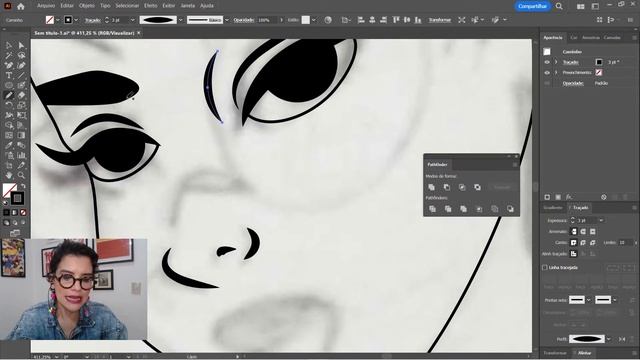Click Minus Back icon in Pathfinder
The width and height of the screenshot is (640, 360).
(x=510, y=209)
